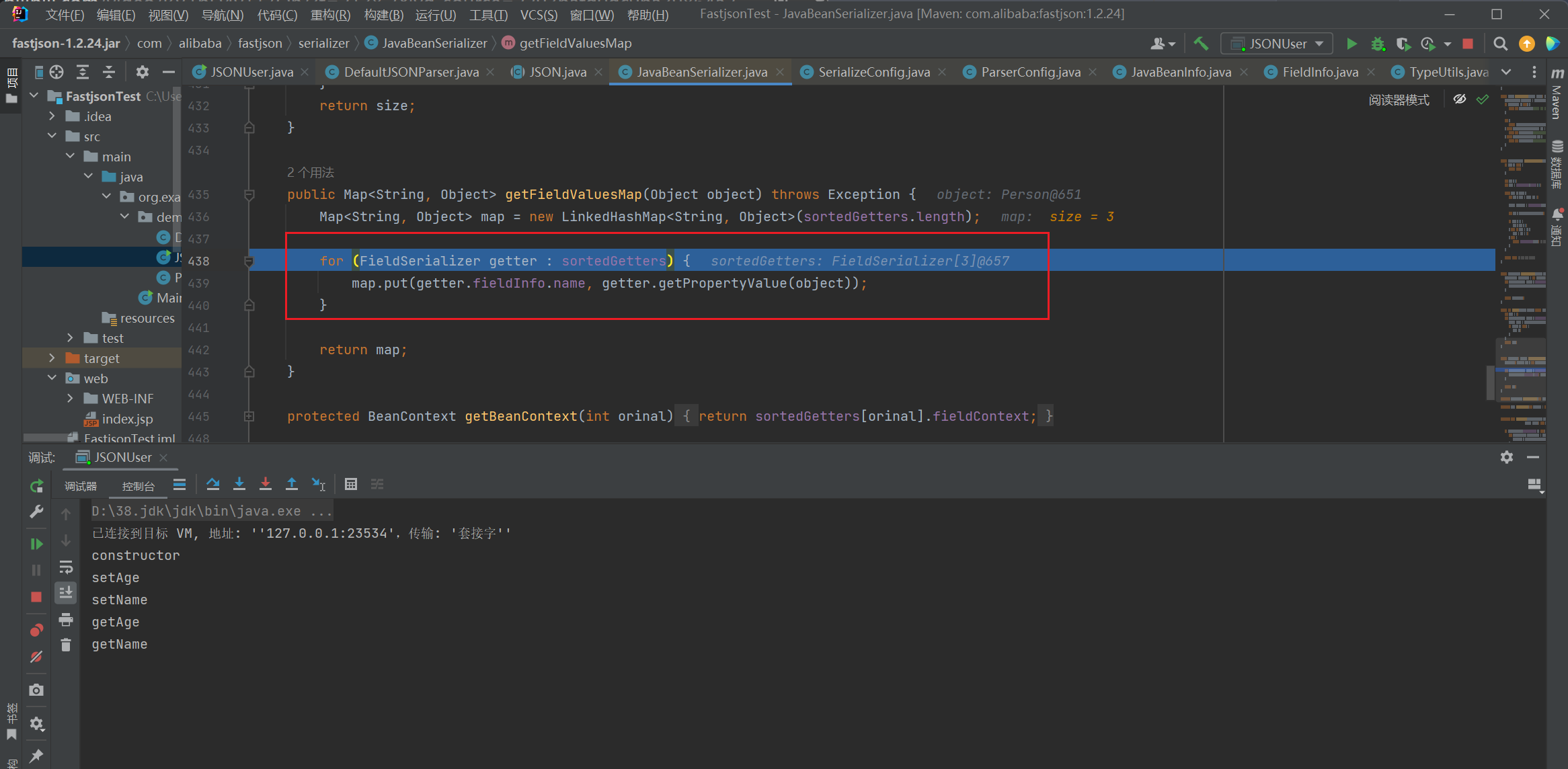
Task: Click Run to Cursor icon
Action: coord(319,484)
